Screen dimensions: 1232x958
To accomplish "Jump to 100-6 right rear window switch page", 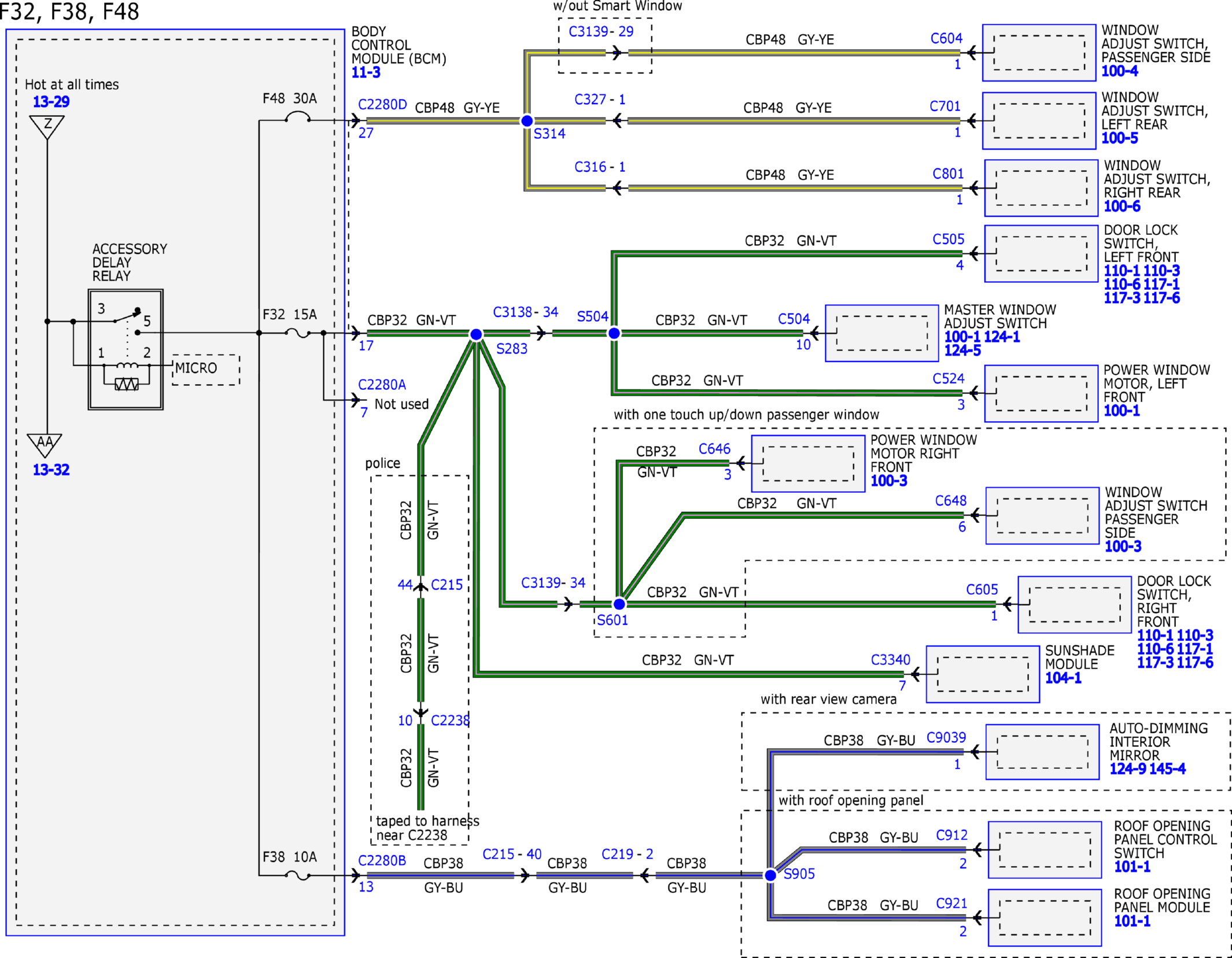I will click(1122, 207).
